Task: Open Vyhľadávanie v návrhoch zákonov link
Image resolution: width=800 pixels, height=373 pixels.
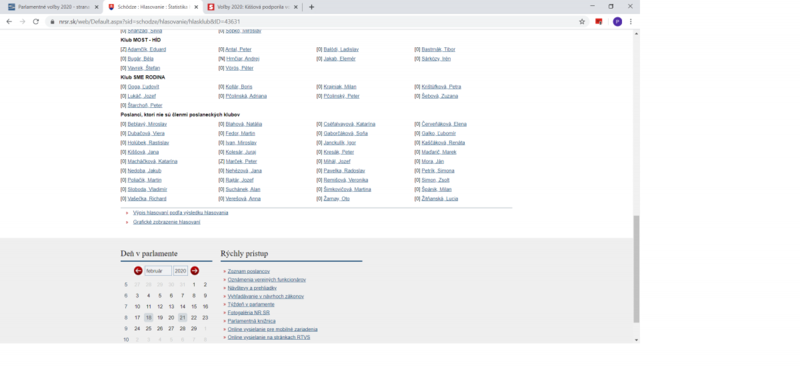Action: 266,296
